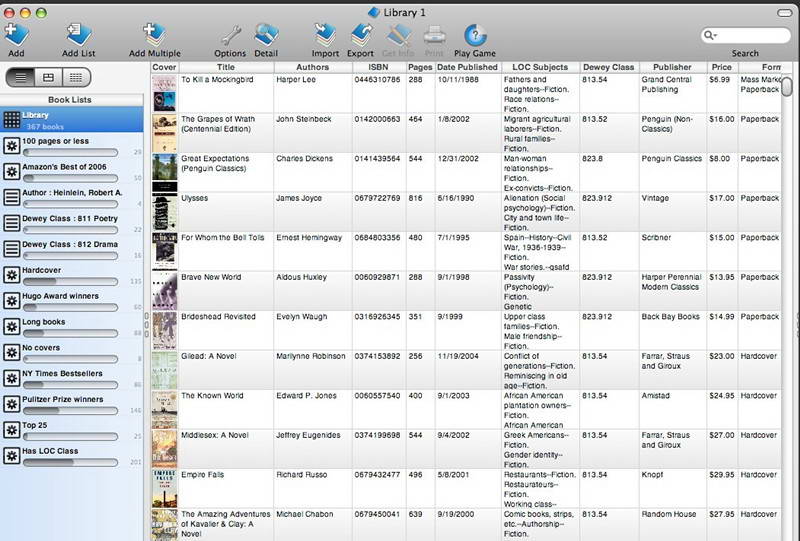Screen dimensions: 800x541
Task: Open the 100 pages or less list
Action: [x=71, y=146]
